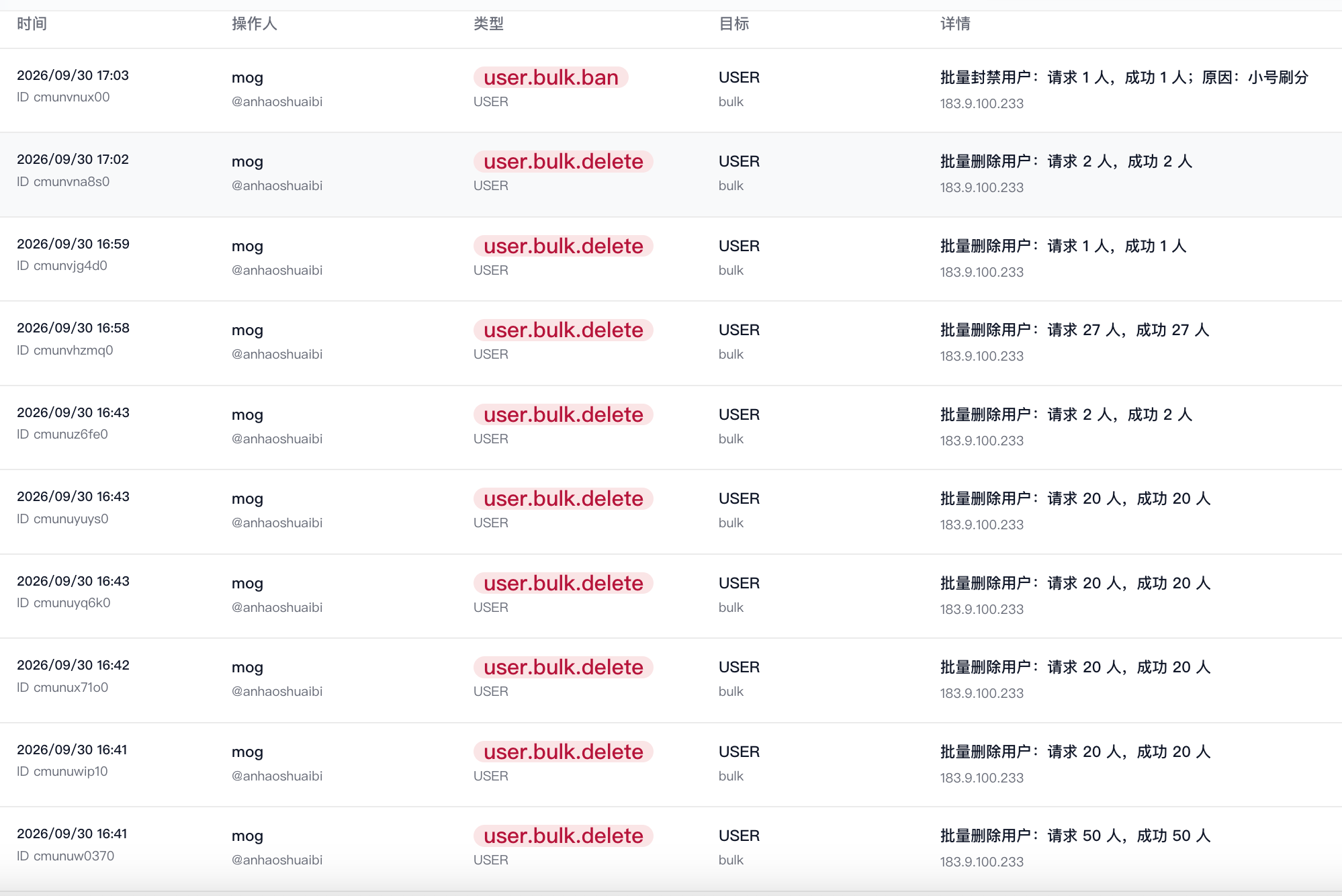
Task: Select log ID cmunvnux00
Action: click(x=63, y=97)
